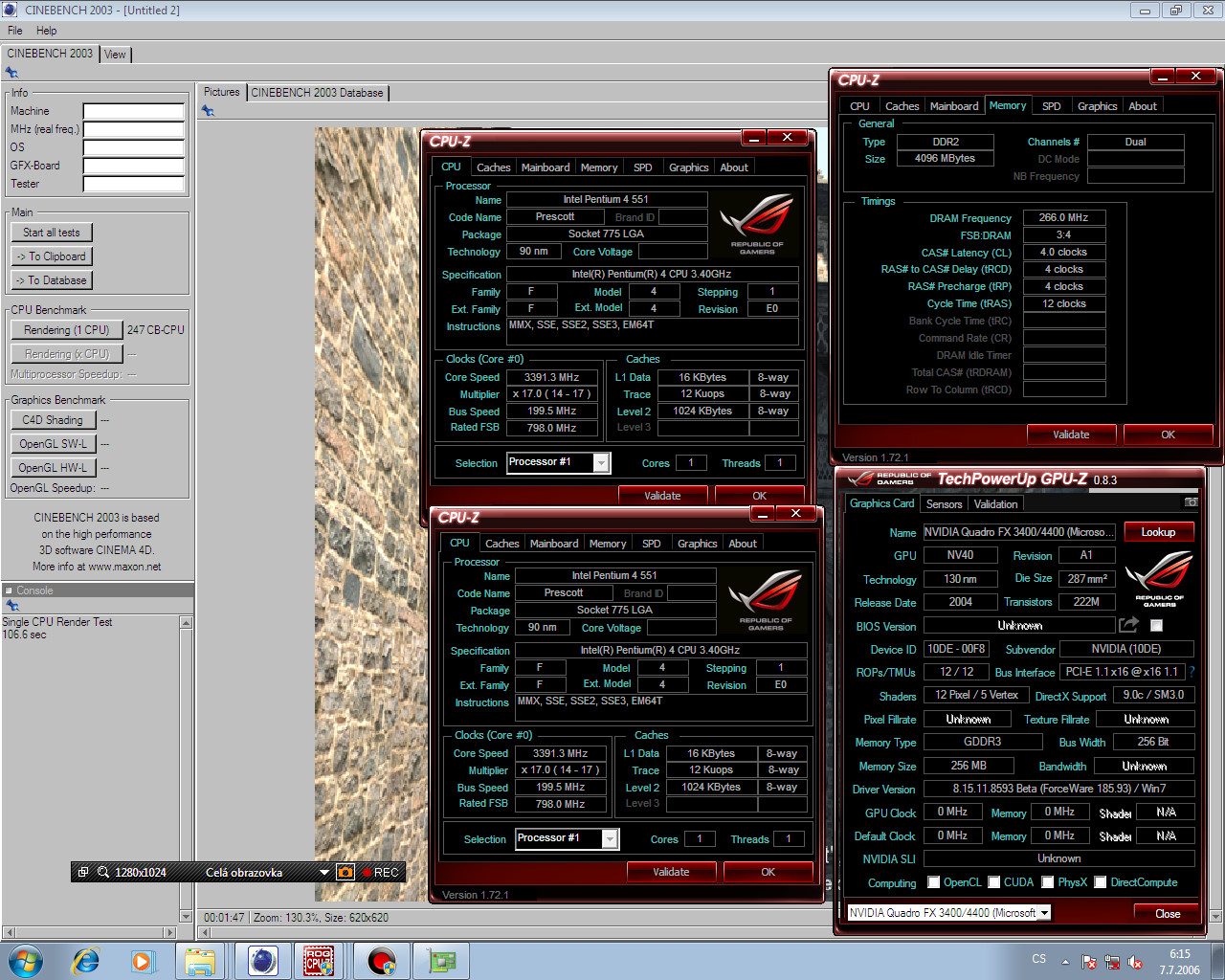Click the To Clipboard button
Viewport: 1225px width, 980px height.
pyautogui.click(x=52, y=256)
